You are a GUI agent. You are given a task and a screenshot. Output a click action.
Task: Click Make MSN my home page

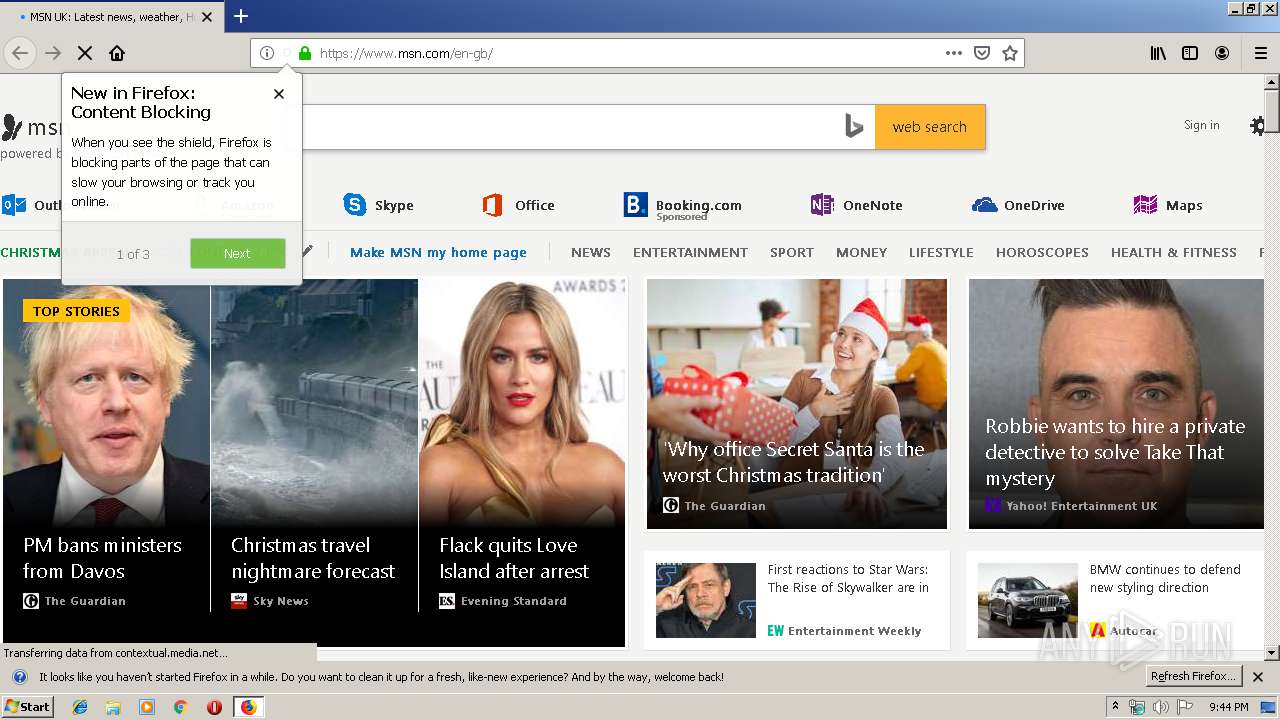pyautogui.click(x=438, y=252)
